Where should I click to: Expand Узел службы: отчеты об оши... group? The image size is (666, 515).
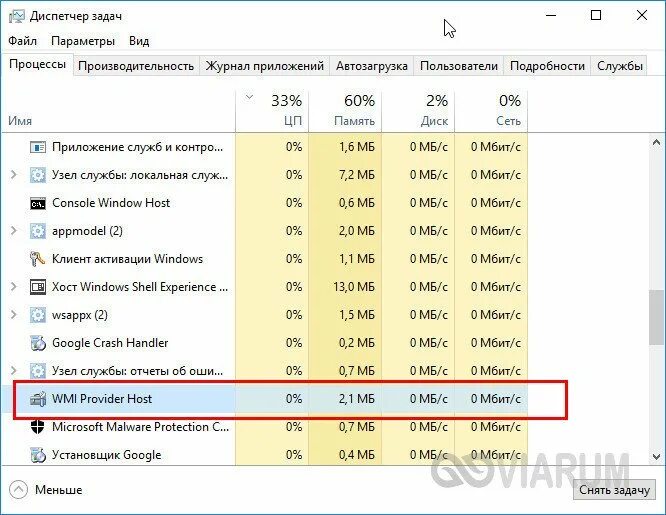[x=14, y=371]
